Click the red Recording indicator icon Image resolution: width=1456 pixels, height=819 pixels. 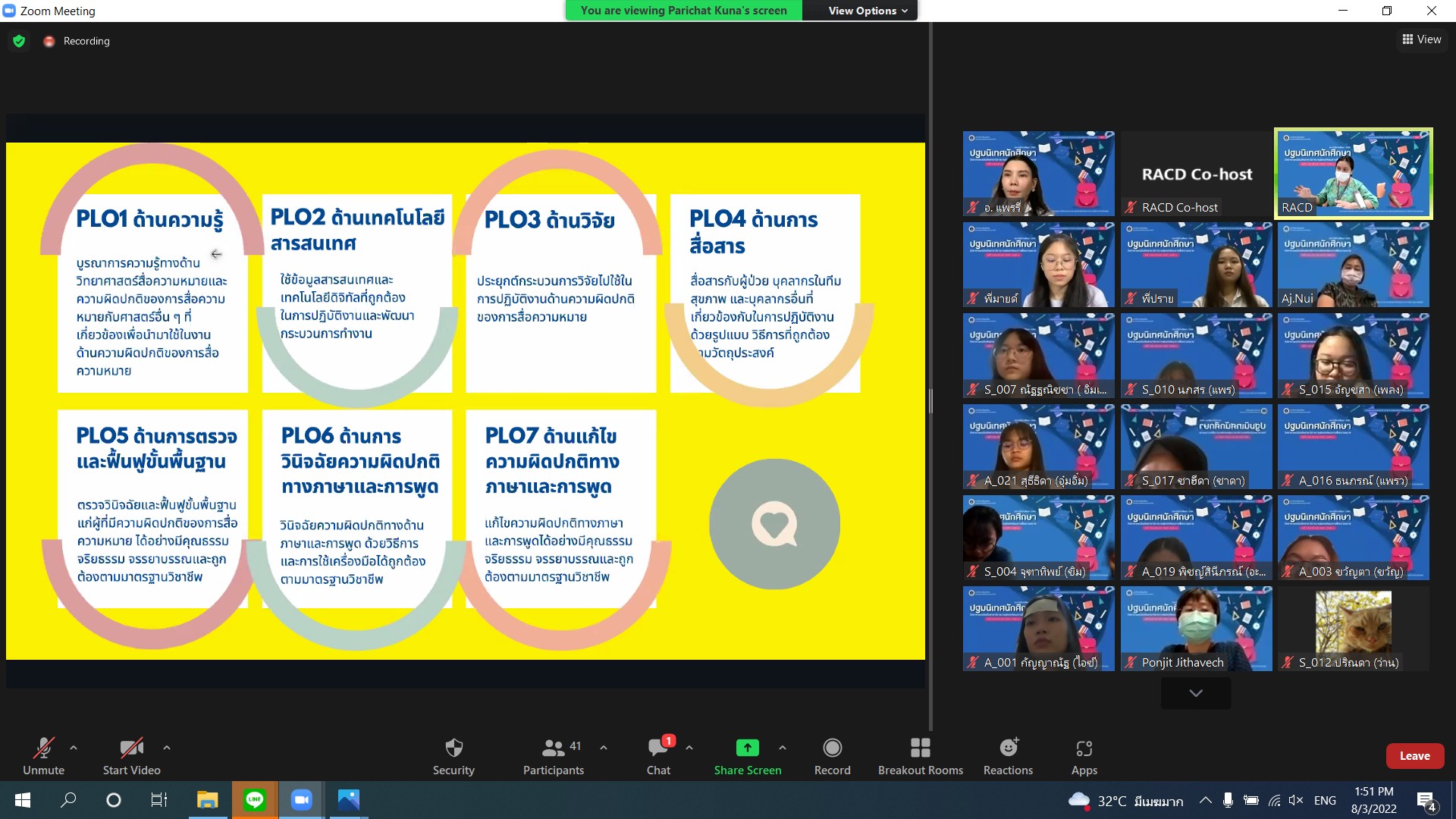49,41
